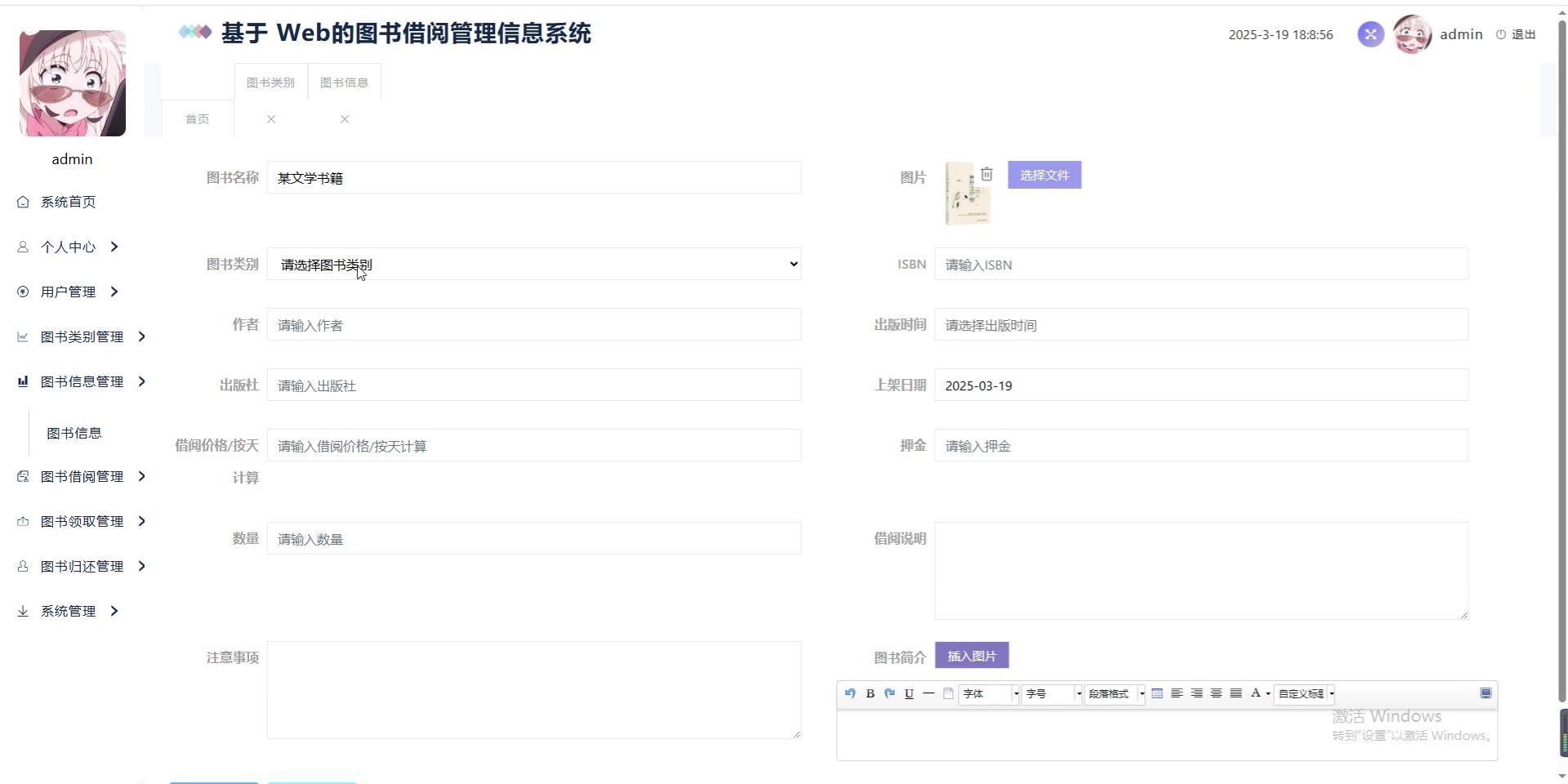Center align the editor text
1568x784 pixels.
tap(1216, 693)
